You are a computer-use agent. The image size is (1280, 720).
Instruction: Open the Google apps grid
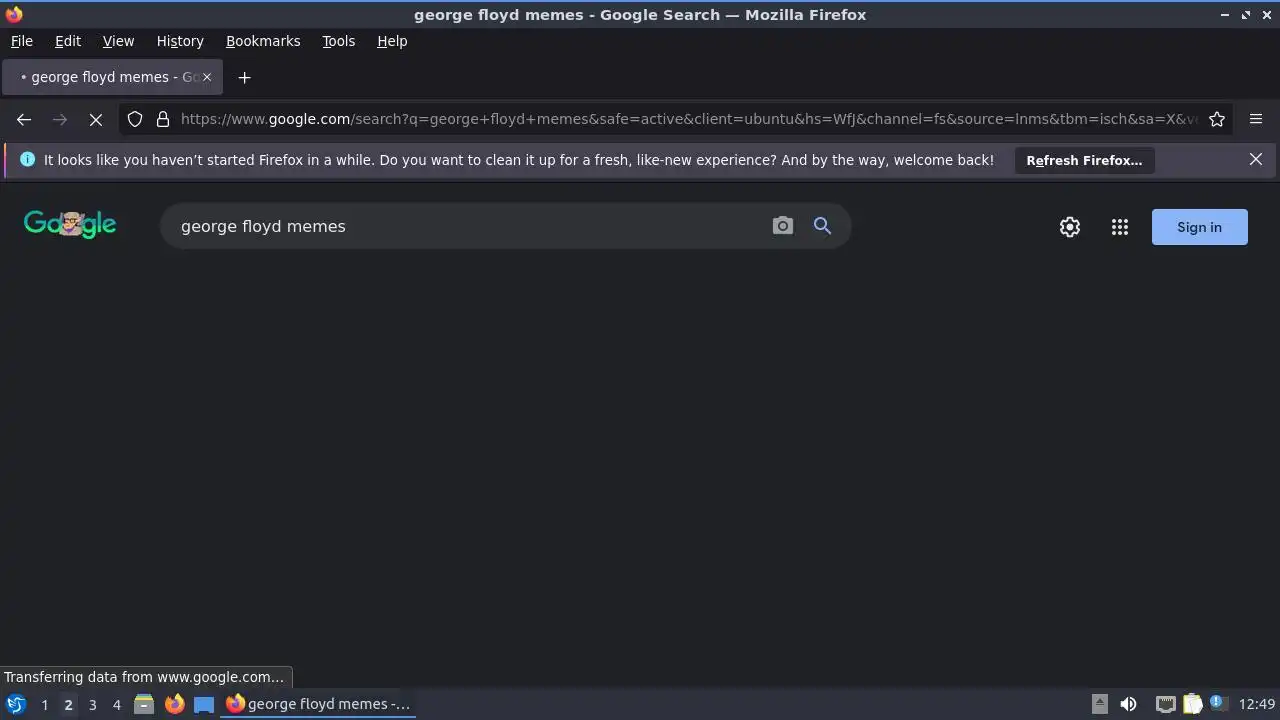[1120, 227]
